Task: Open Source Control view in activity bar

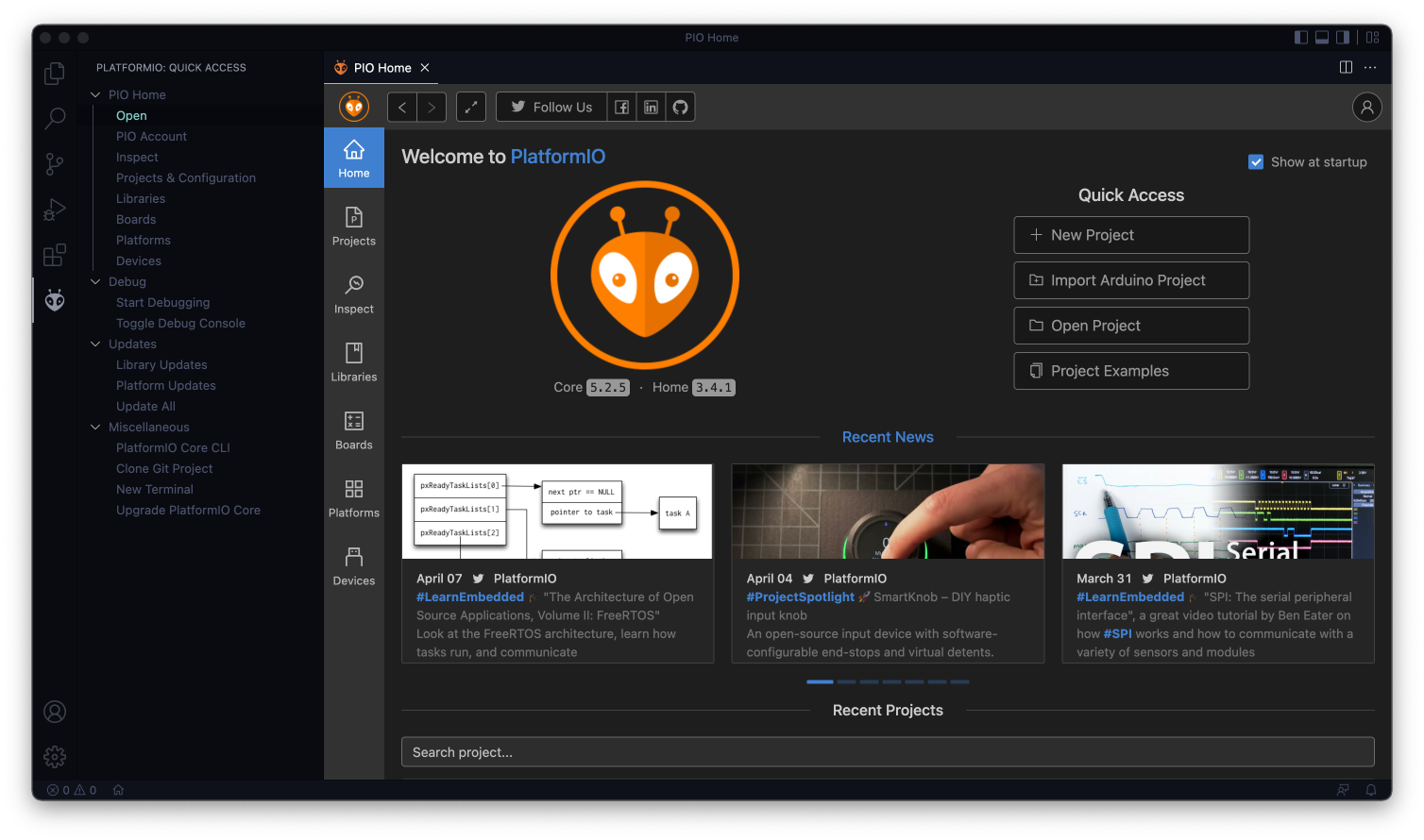Action: click(55, 164)
